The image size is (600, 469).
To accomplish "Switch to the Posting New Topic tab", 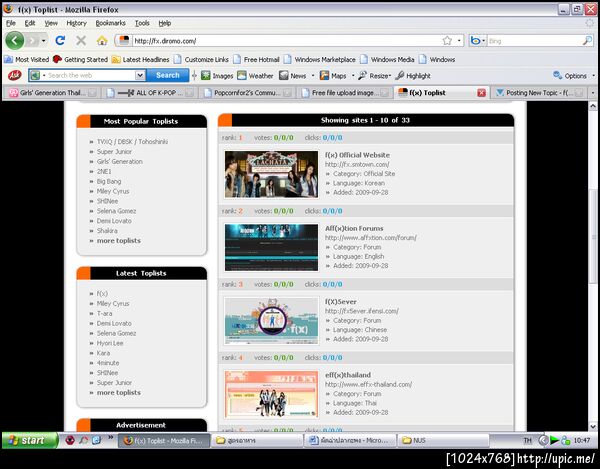I will pyautogui.click(x=539, y=93).
